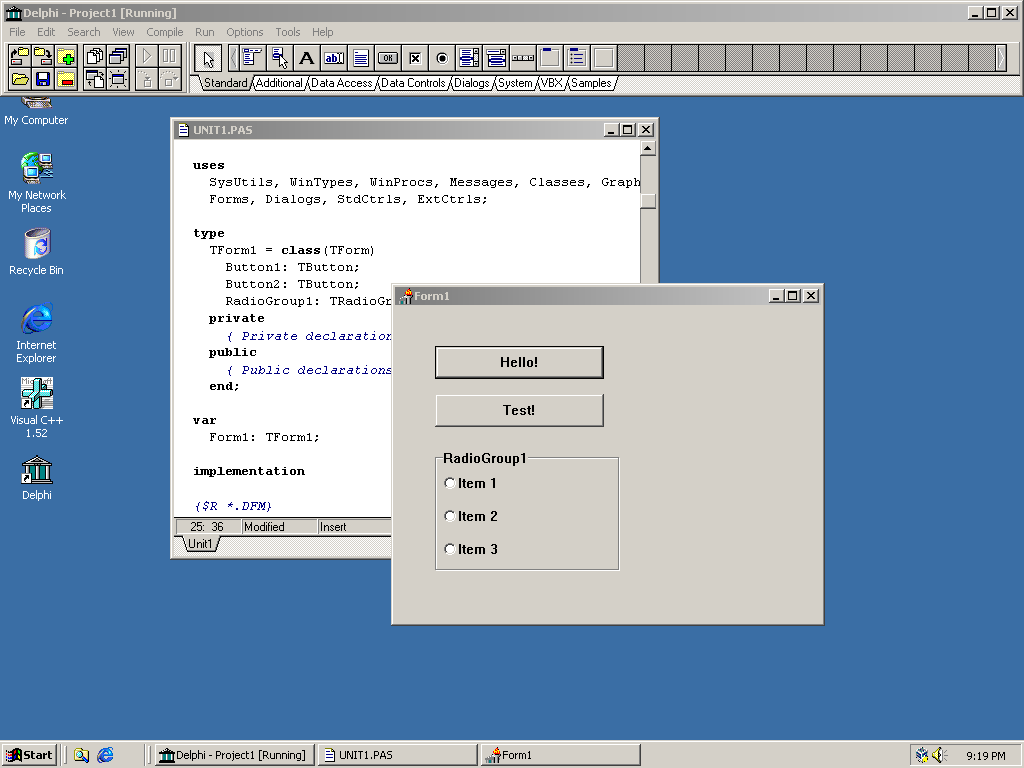Click UNIT1.PAS taskbar button
This screenshot has height=768, width=1024.
(x=398, y=755)
